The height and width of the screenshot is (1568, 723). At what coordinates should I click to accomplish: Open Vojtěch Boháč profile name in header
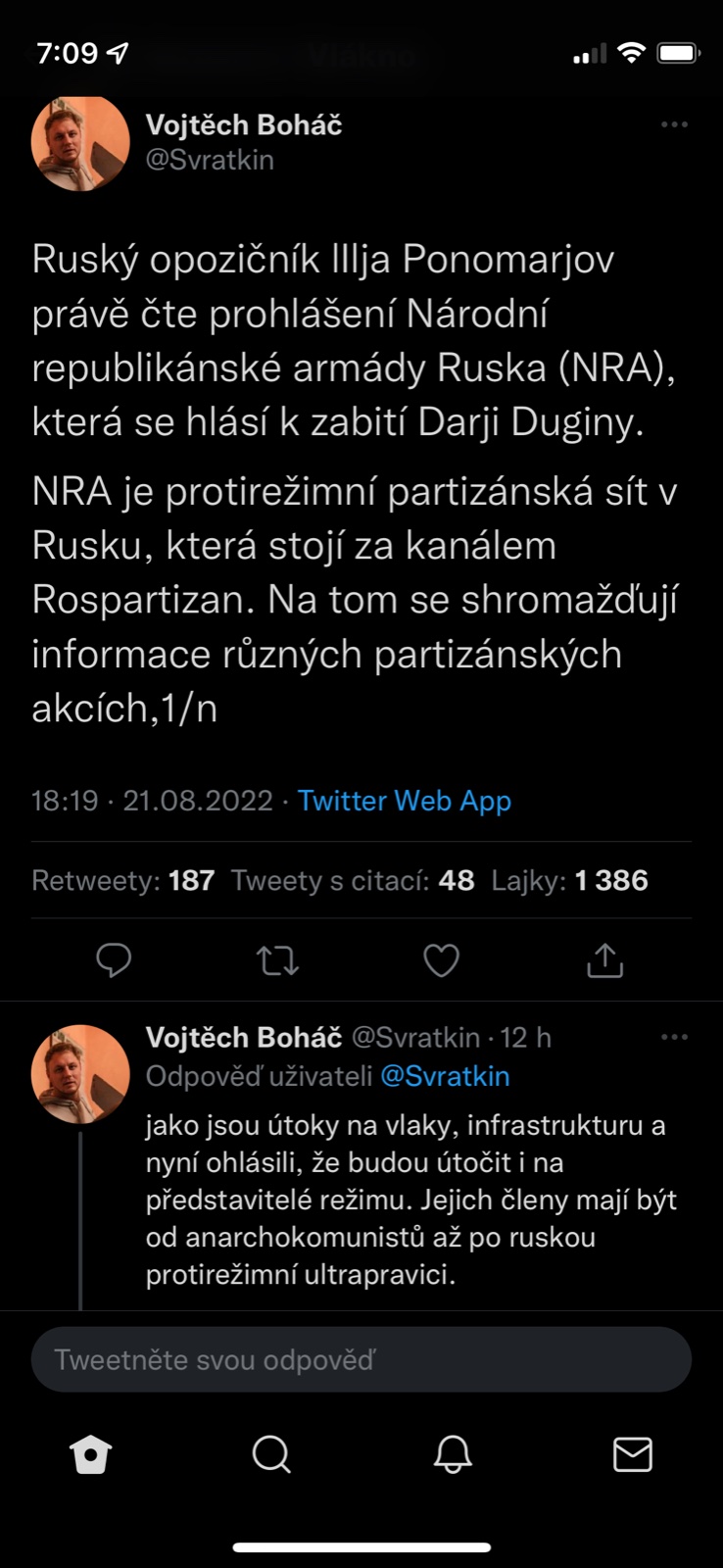[244, 125]
